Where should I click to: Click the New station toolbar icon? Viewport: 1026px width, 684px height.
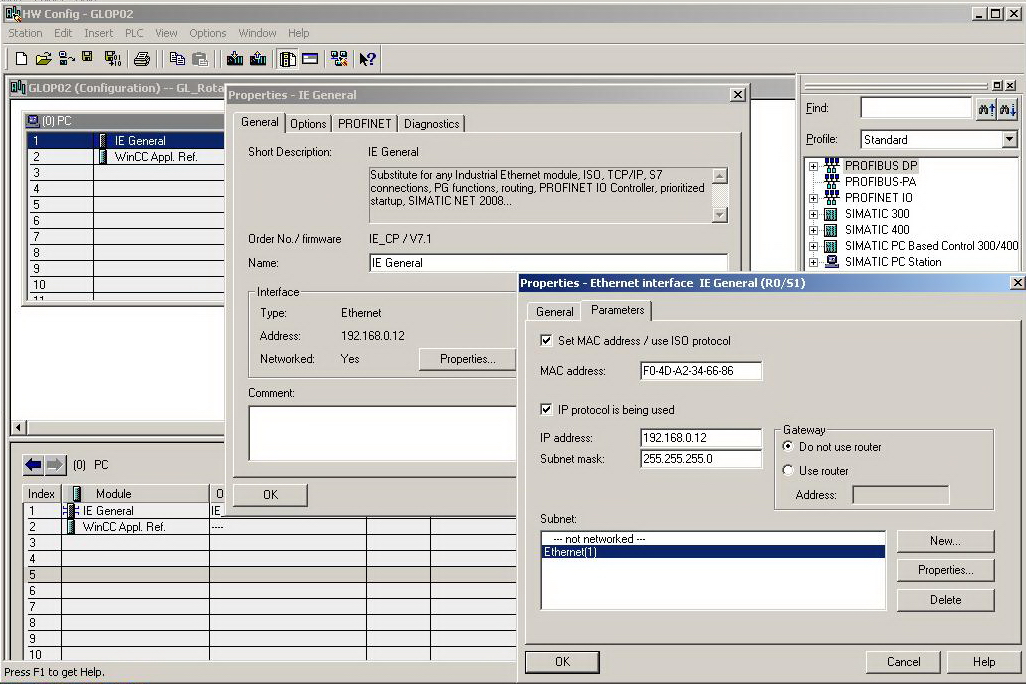pyautogui.click(x=21, y=59)
